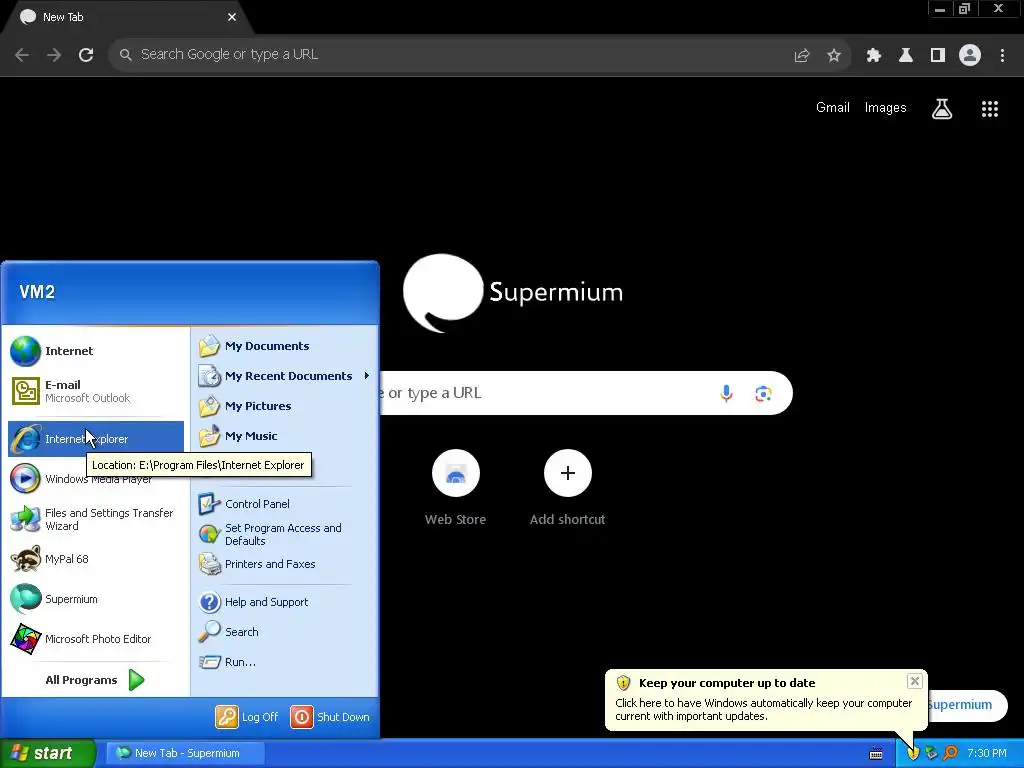Open Internet Explorer from the Start menu
Image resolution: width=1024 pixels, height=768 pixels.
point(95,439)
